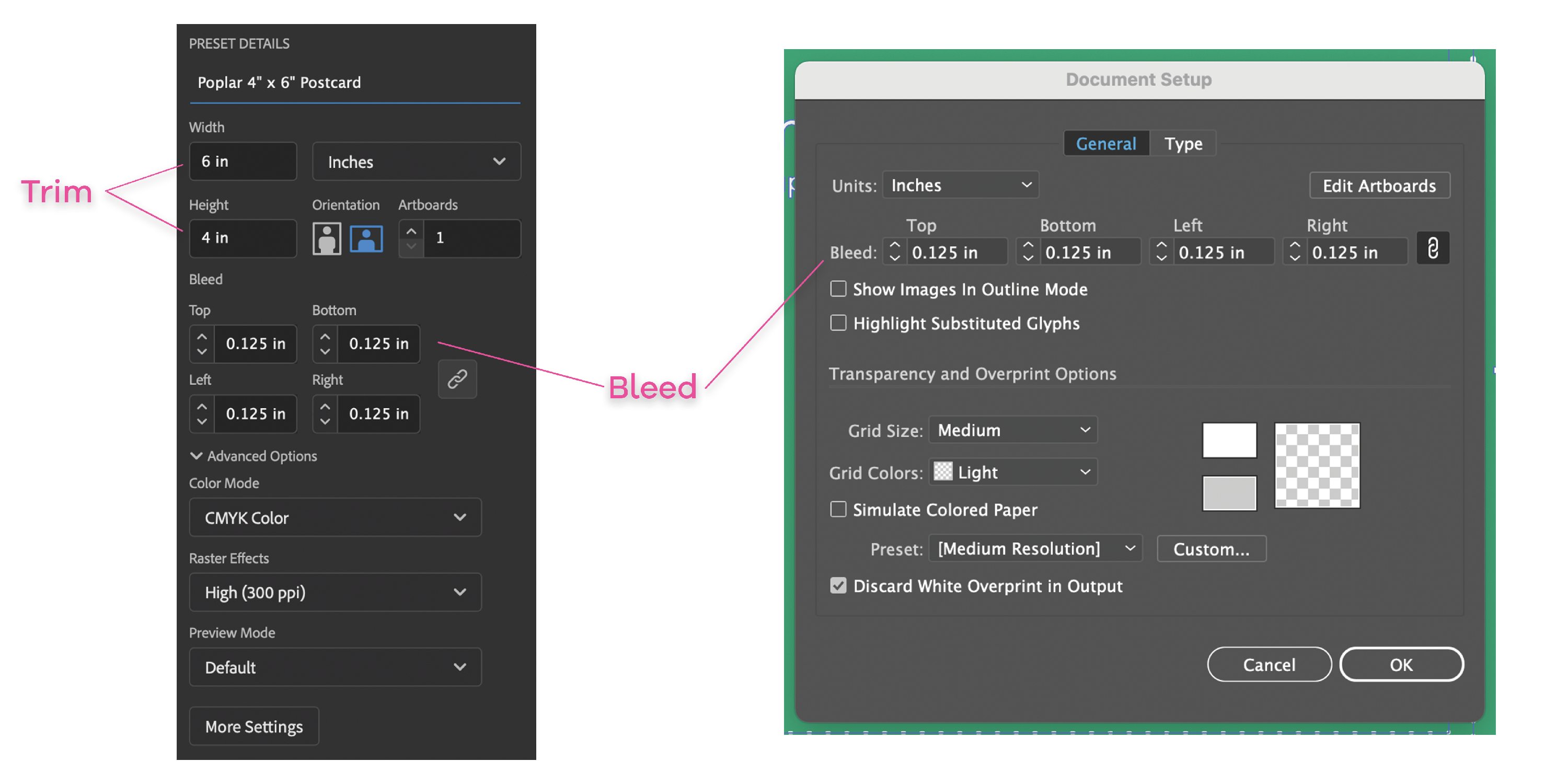Click Document Setup Top bleed stepper

894,251
